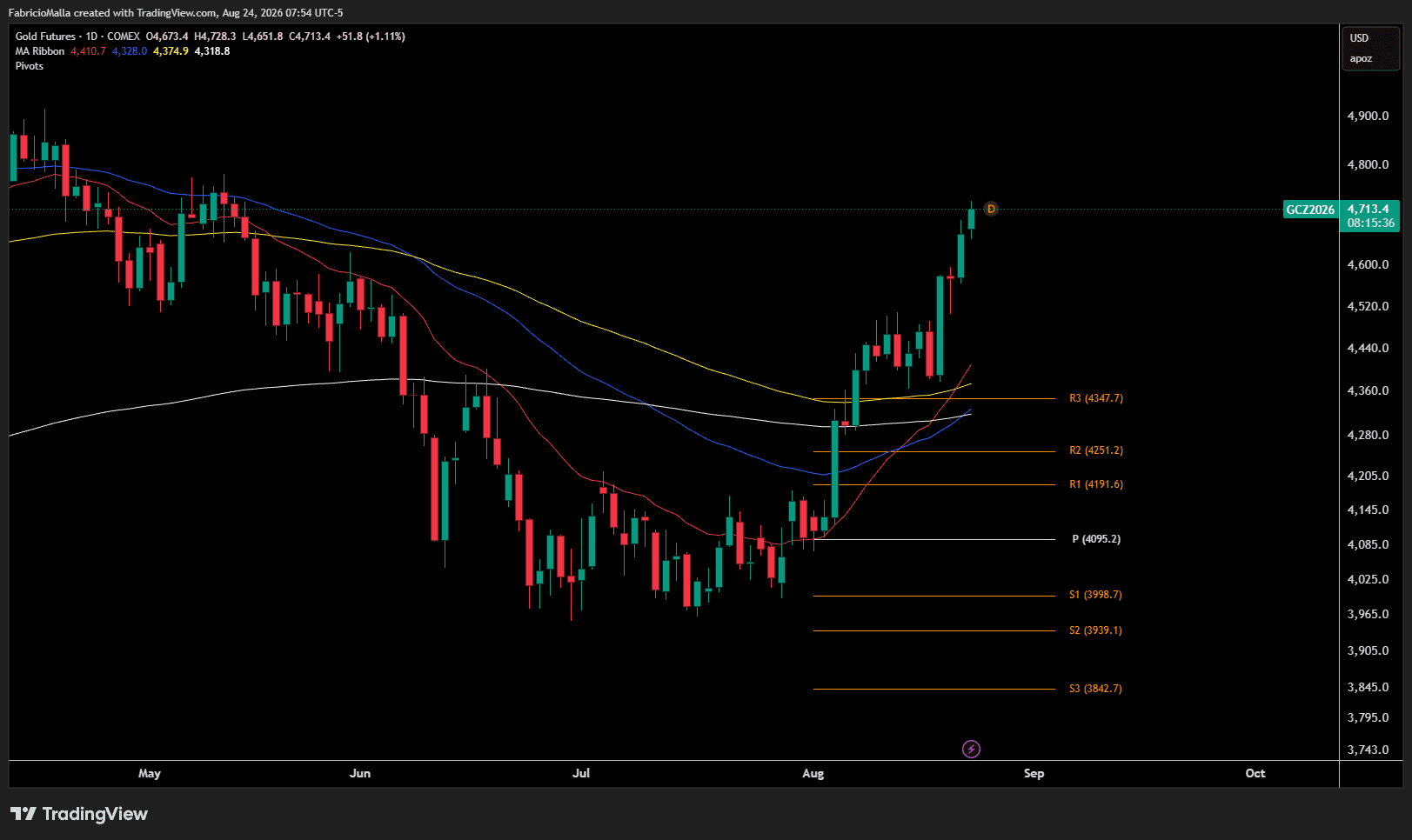Click the Jul label on the time axis
The width and height of the screenshot is (1412, 840).
[x=581, y=773]
